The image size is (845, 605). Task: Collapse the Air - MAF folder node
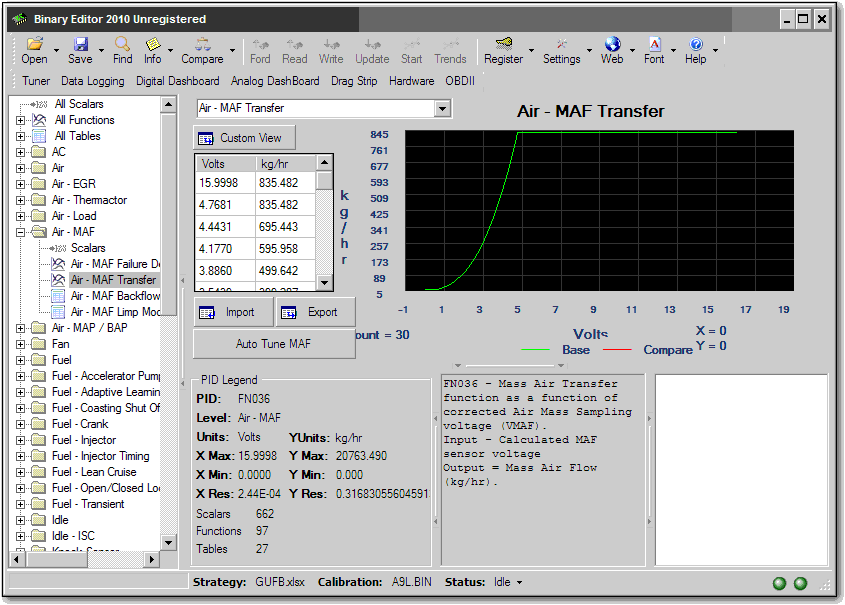click(x=20, y=232)
